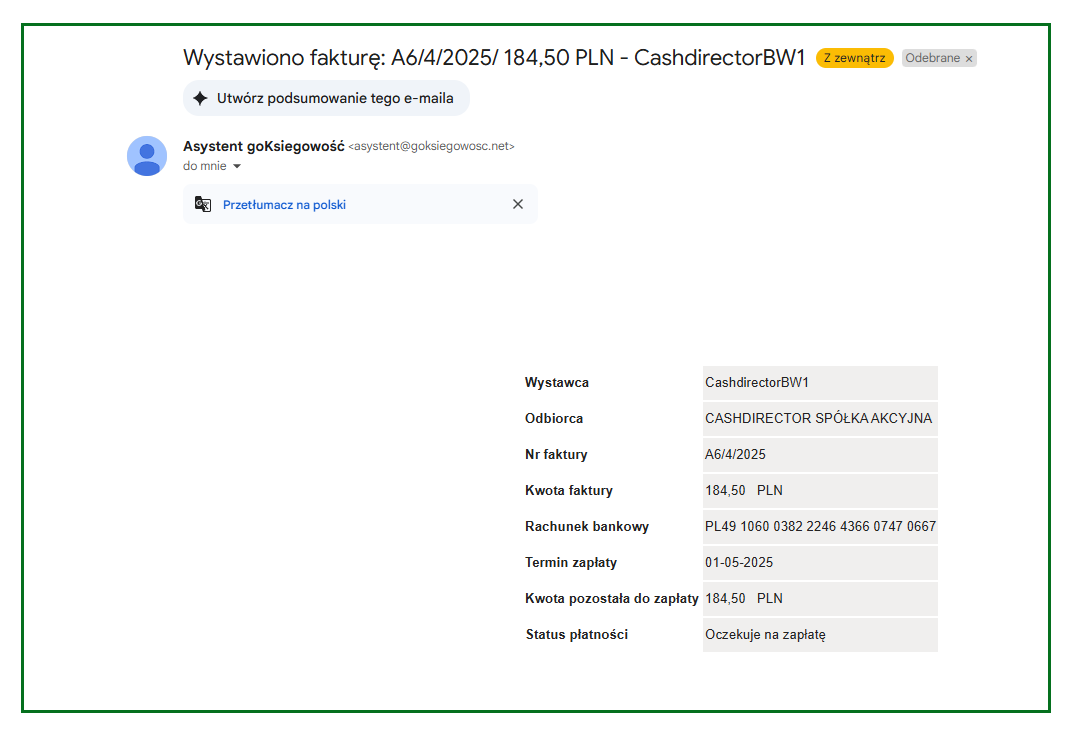Click the 'Status płatności' row label
This screenshot has width=1077, height=735.
tap(577, 635)
